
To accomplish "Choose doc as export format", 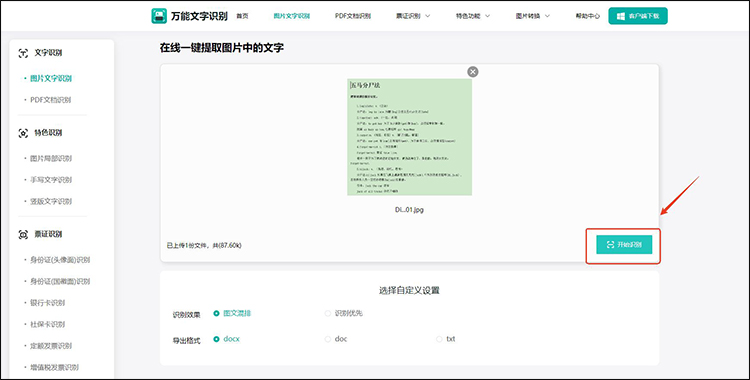I will (336, 339).
